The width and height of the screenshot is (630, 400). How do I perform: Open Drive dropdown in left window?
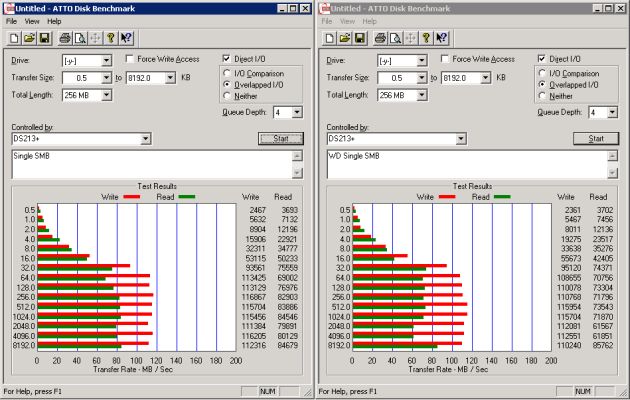click(106, 61)
